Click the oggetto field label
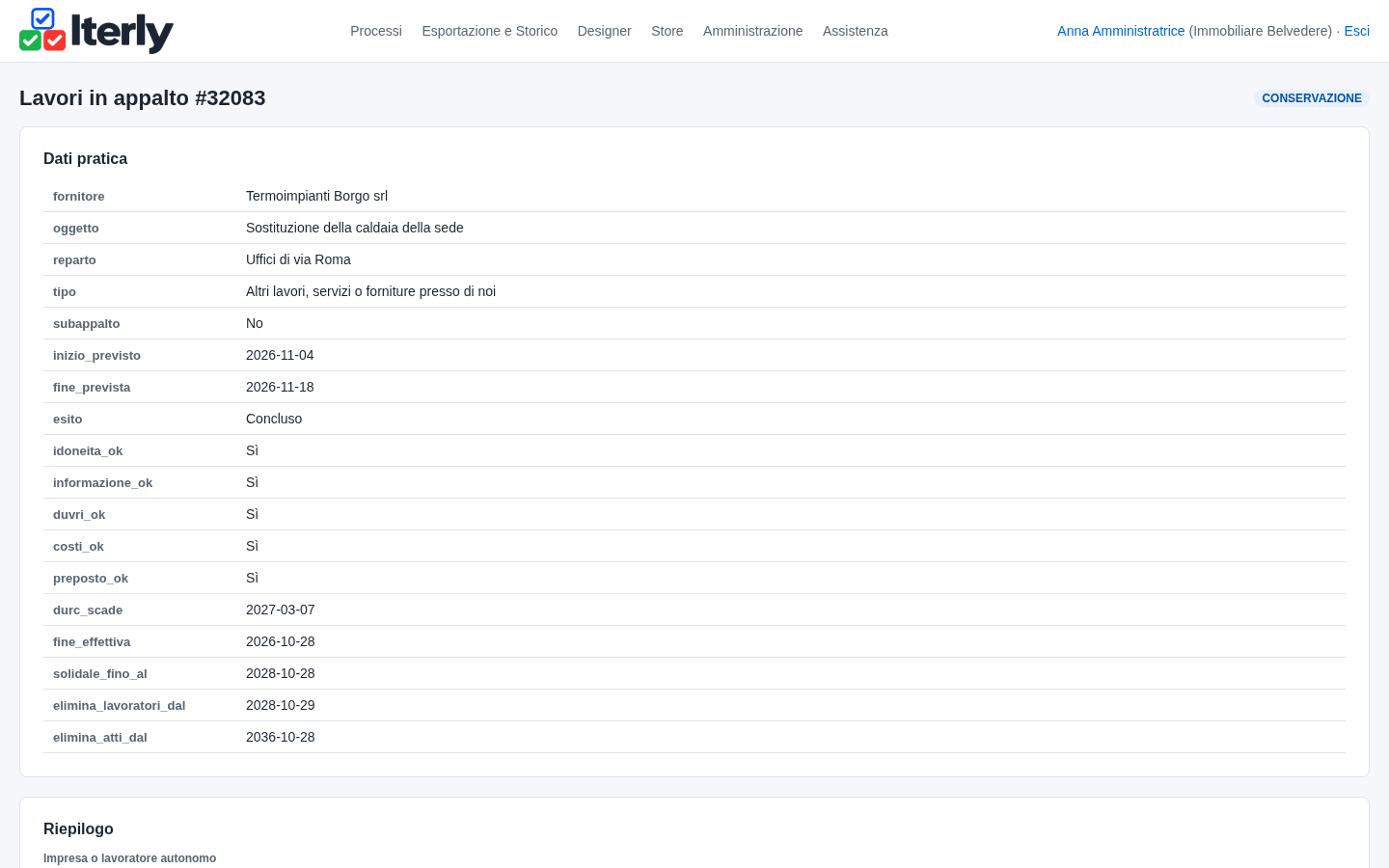 coord(76,229)
